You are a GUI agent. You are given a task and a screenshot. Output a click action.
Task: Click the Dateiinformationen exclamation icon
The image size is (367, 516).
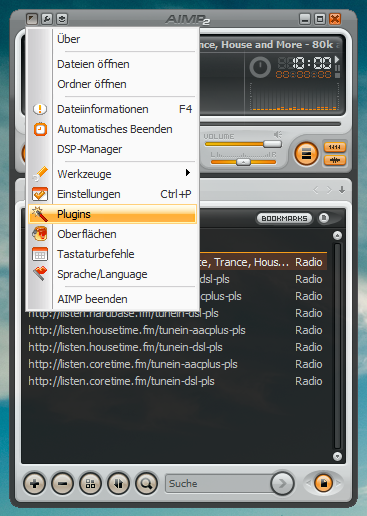(40, 109)
